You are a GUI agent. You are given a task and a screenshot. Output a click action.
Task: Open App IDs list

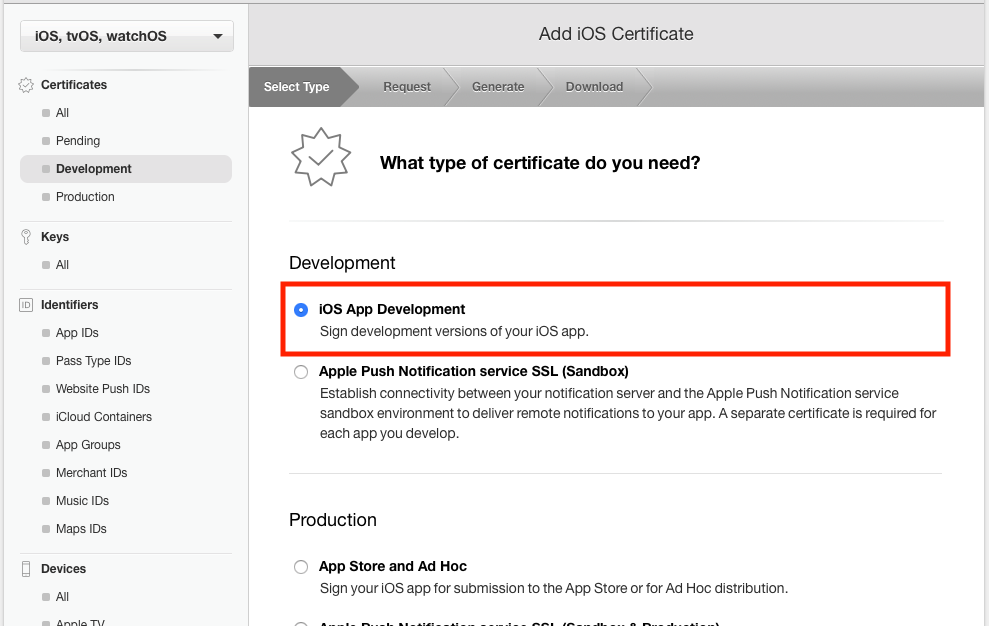[78, 333]
